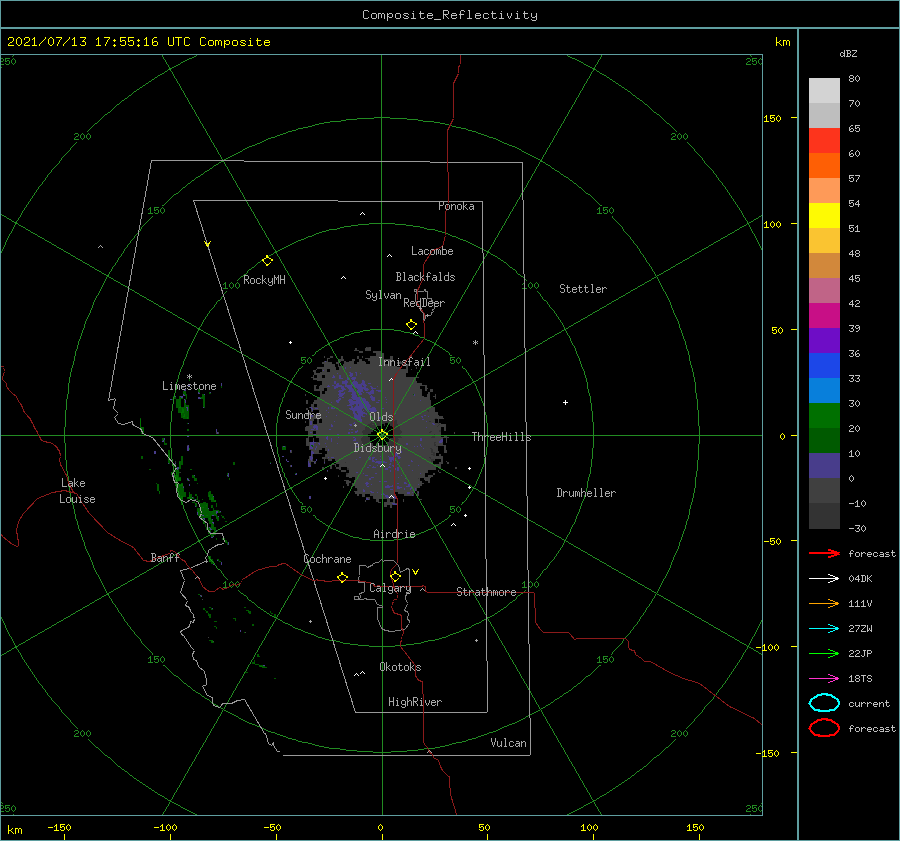Click the yellow diamond marker below Cochrane
Image resolution: width=900 pixels, height=841 pixels.
[x=343, y=578]
